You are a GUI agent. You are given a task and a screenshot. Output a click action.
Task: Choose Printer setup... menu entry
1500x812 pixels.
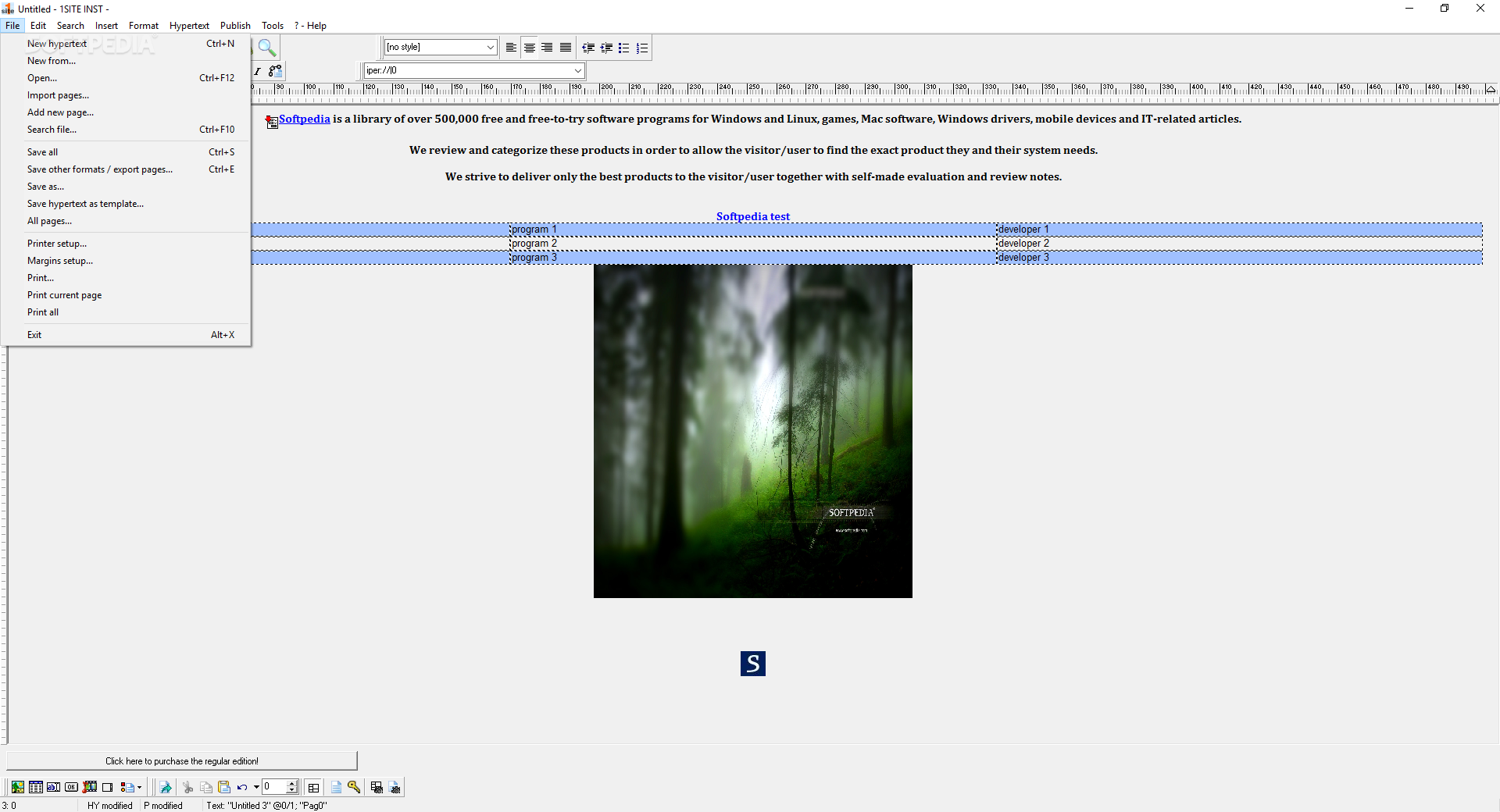click(x=126, y=244)
